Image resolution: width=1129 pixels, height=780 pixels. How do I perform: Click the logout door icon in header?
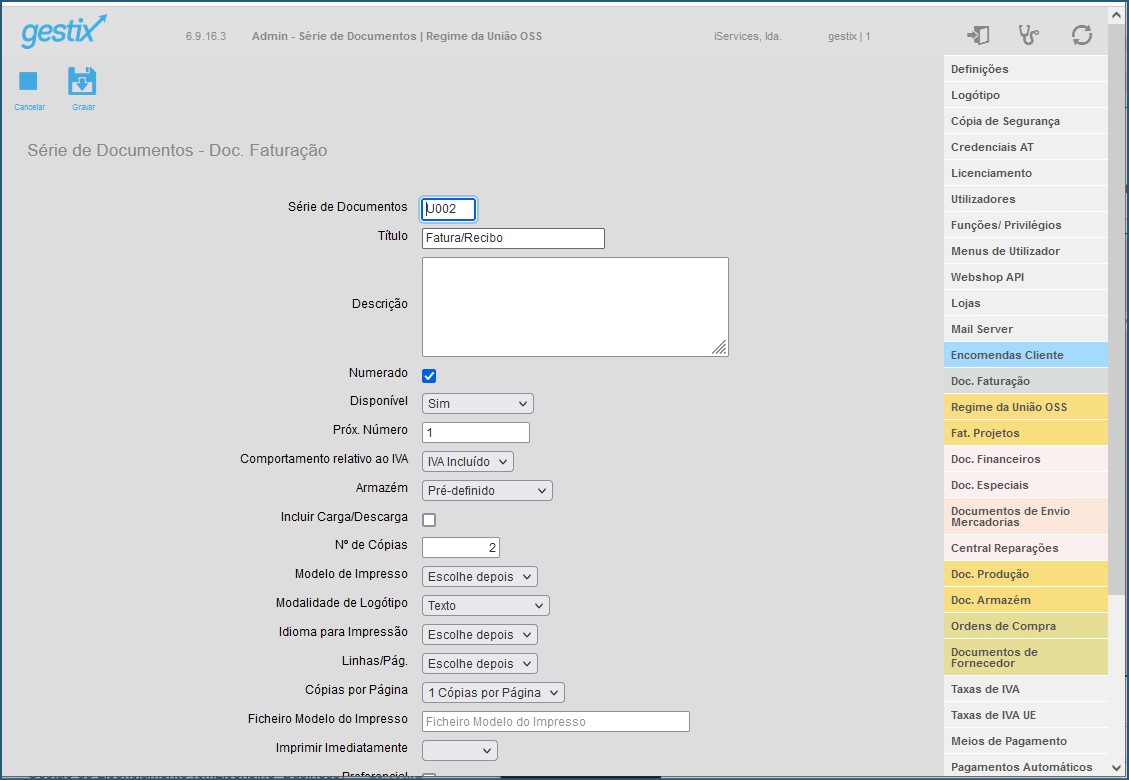978,35
